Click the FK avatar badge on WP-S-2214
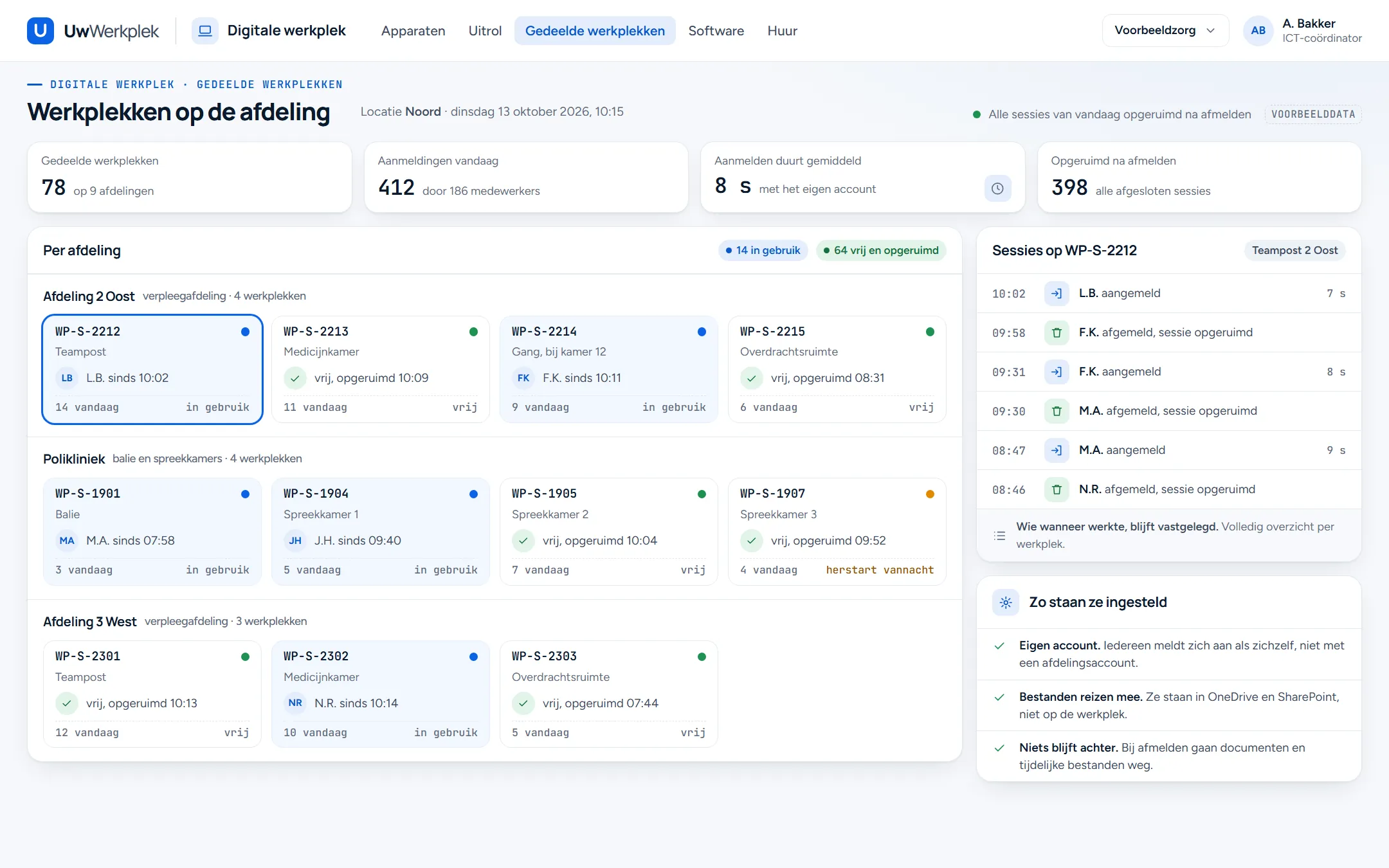Viewport: 1389px width, 868px height. tap(523, 378)
